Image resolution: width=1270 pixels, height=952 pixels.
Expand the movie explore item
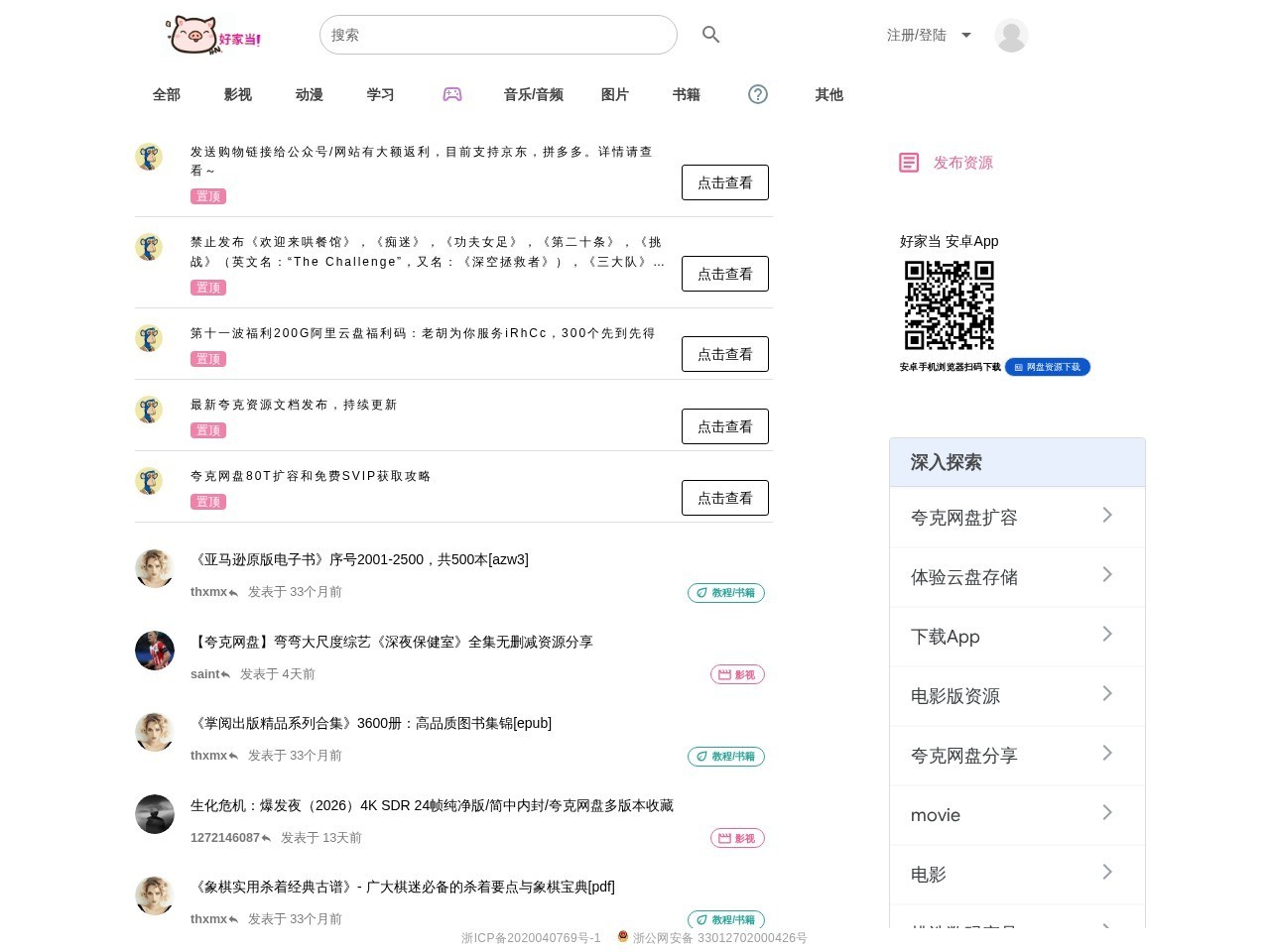point(1017,814)
